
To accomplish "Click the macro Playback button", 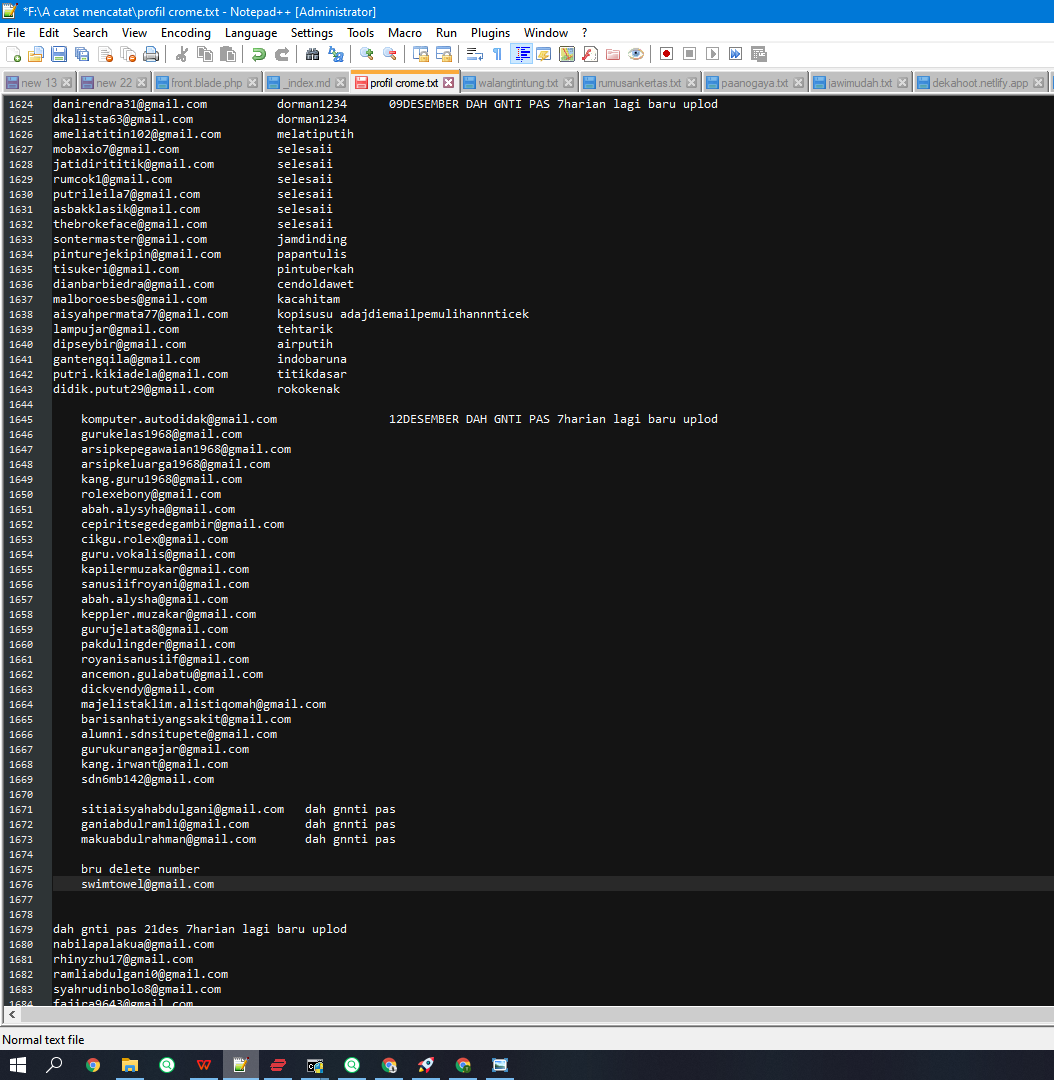I will pyautogui.click(x=712, y=54).
